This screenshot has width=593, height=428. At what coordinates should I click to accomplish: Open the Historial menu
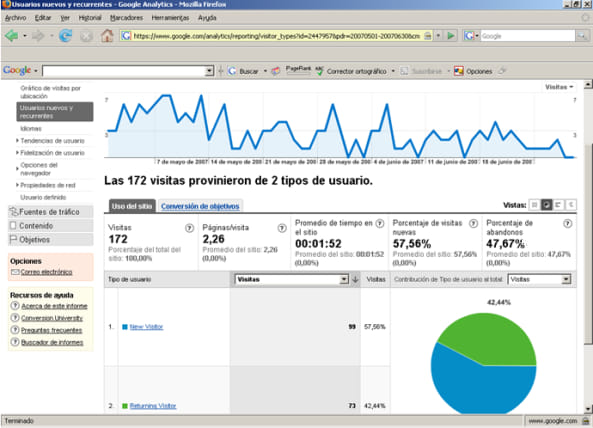90,18
